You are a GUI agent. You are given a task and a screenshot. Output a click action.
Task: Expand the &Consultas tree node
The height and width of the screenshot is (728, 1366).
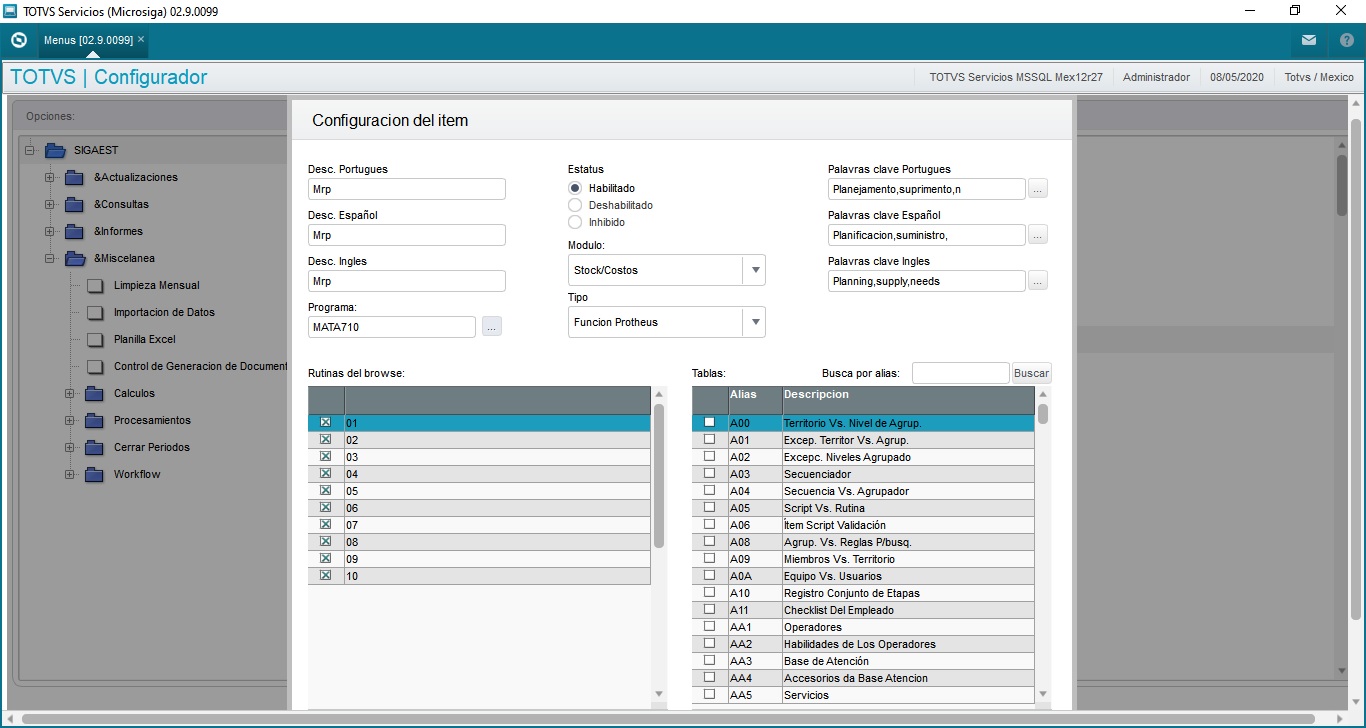pos(50,204)
